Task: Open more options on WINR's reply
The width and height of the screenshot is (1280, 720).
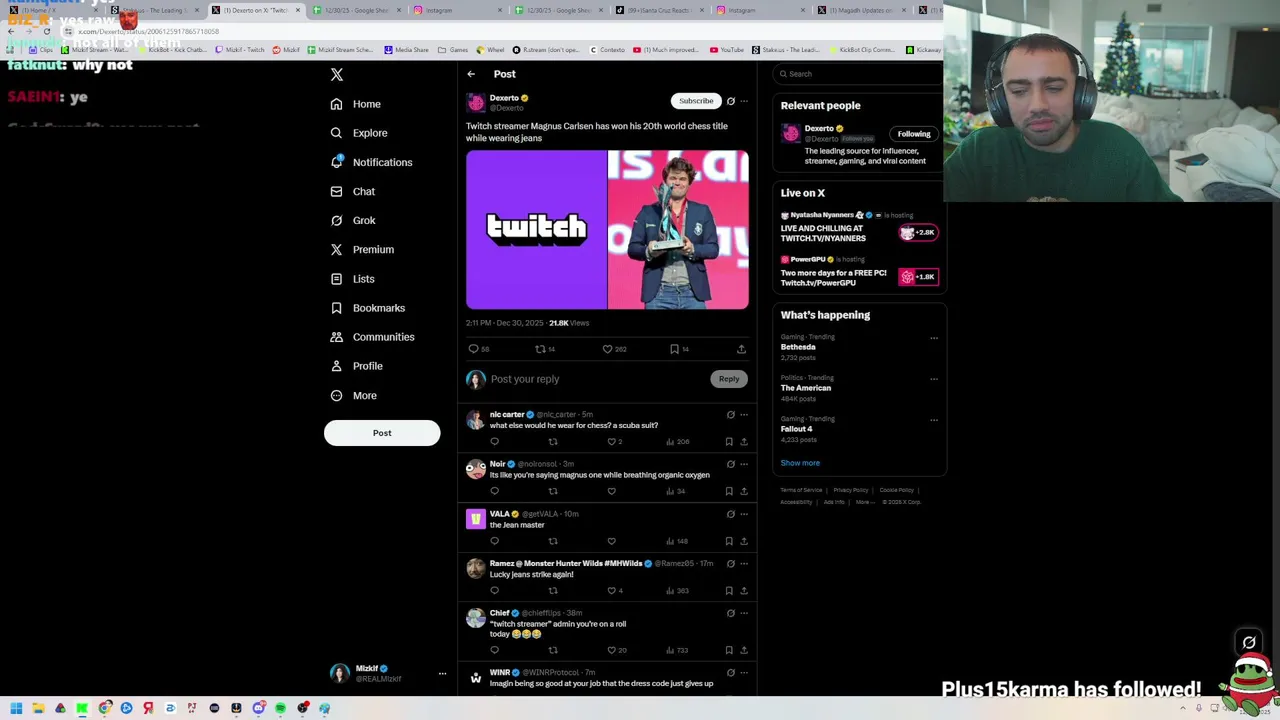Action: pyautogui.click(x=744, y=672)
